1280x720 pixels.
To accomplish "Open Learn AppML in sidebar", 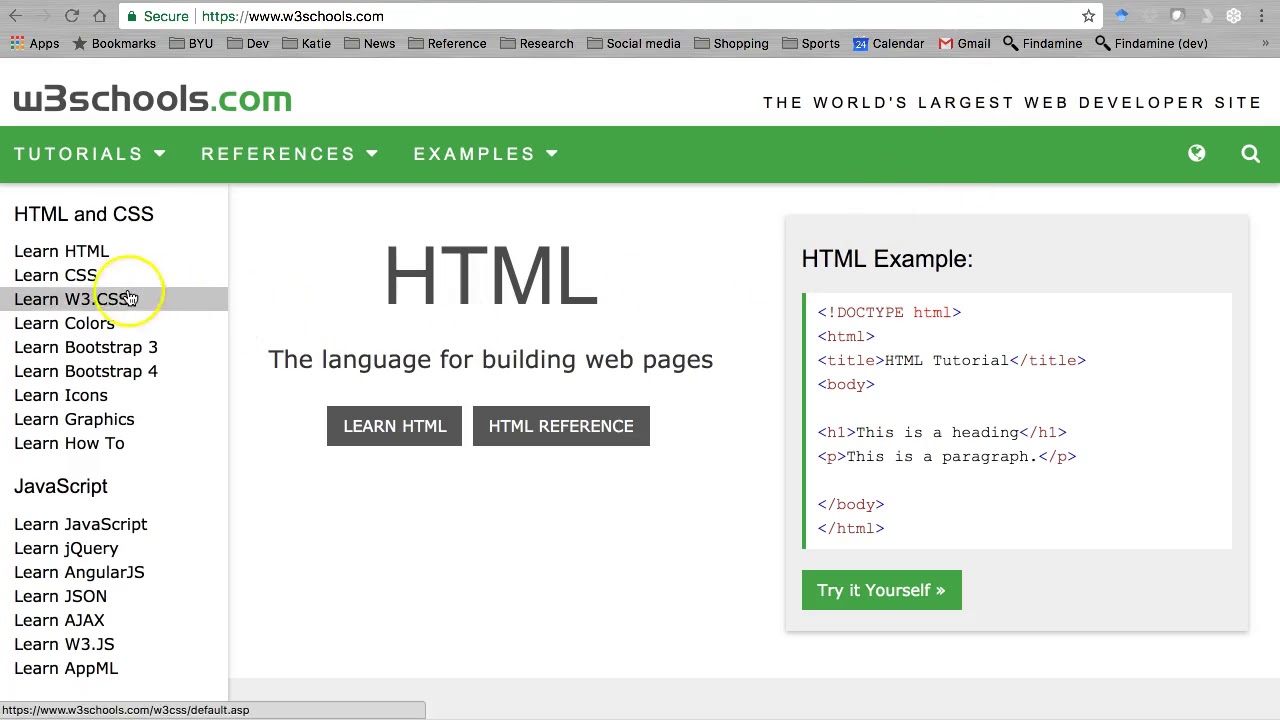I will [66, 668].
